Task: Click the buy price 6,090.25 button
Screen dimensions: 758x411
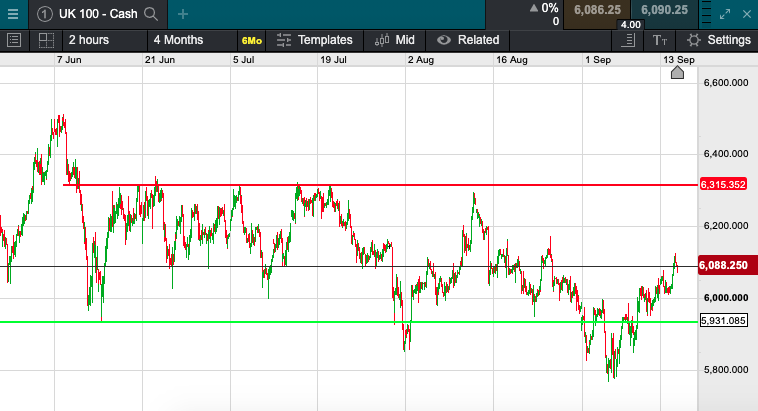Action: (664, 10)
